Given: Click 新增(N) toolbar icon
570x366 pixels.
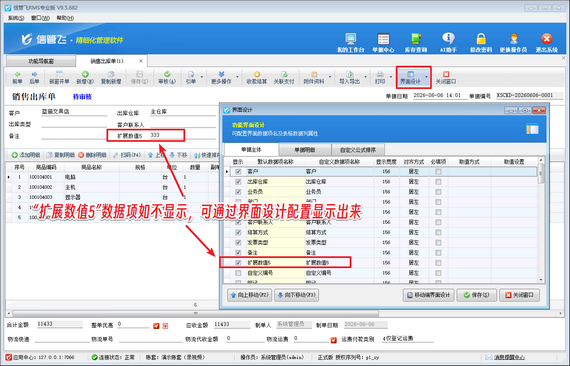Looking at the screenshot, I should click(x=85, y=77).
